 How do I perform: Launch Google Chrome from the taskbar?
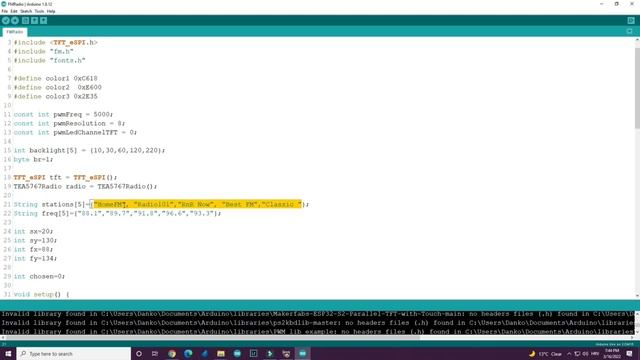coord(172,353)
